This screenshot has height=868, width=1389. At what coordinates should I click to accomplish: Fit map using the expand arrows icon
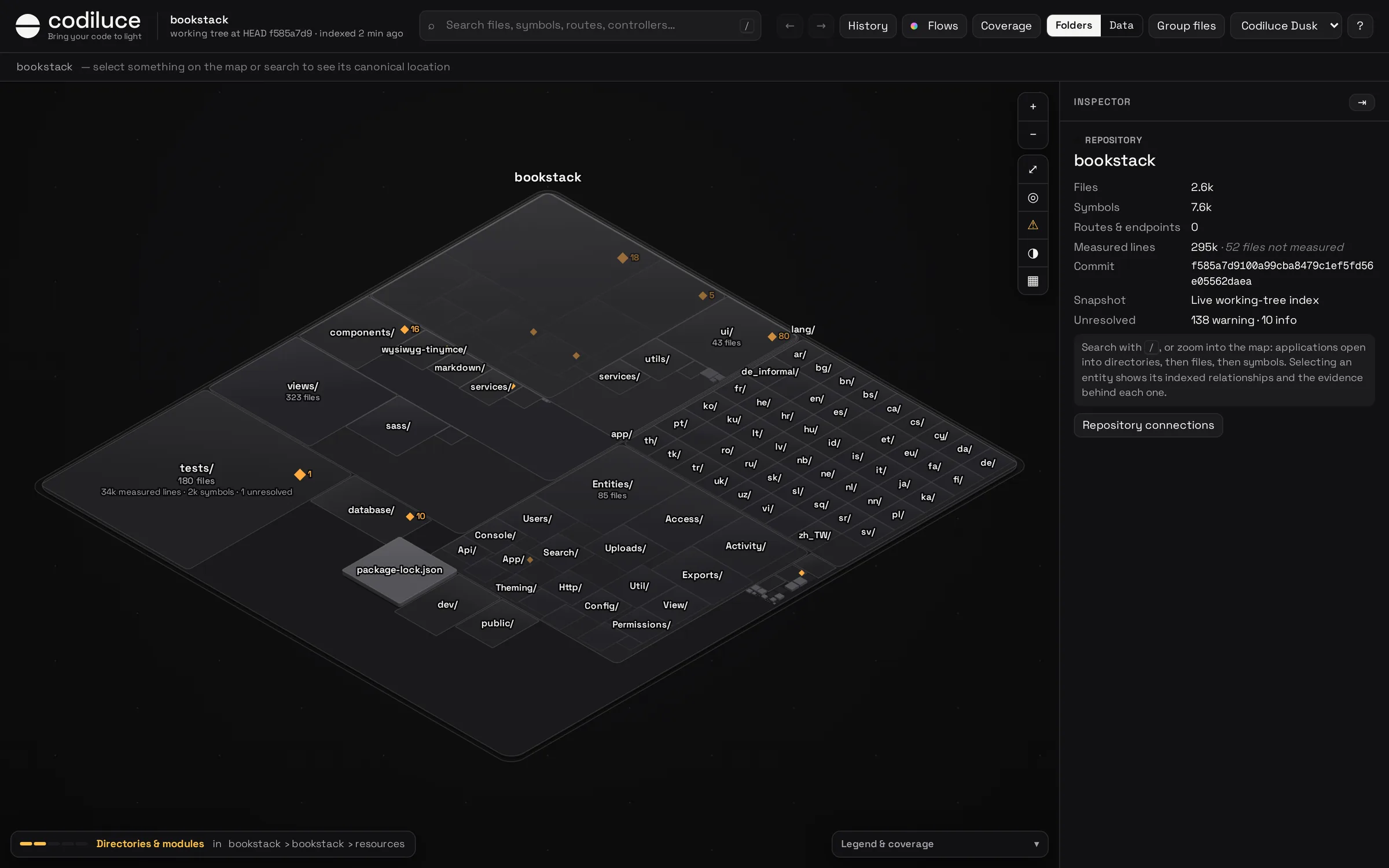click(1032, 170)
